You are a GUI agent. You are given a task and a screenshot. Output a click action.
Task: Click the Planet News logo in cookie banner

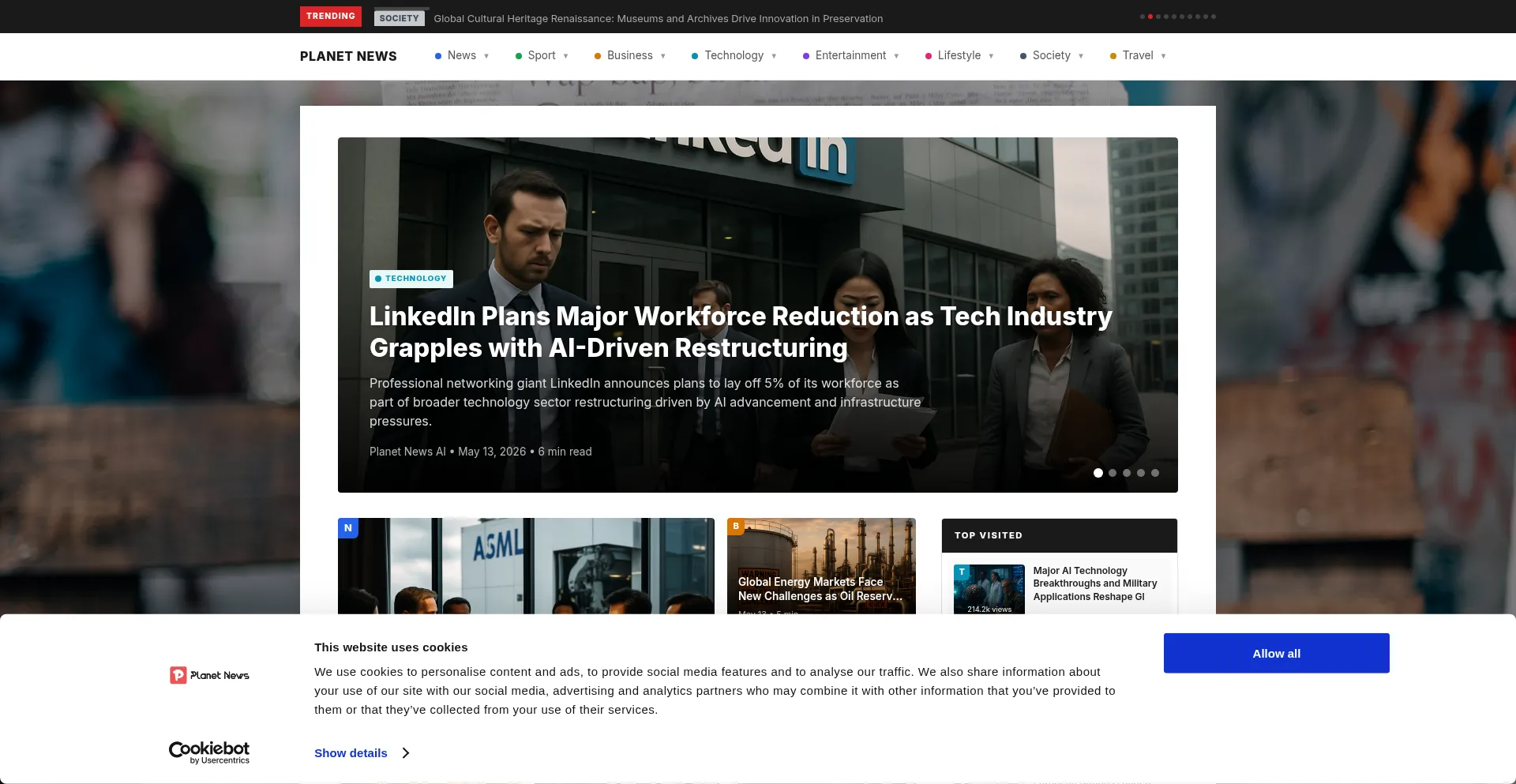coord(209,675)
